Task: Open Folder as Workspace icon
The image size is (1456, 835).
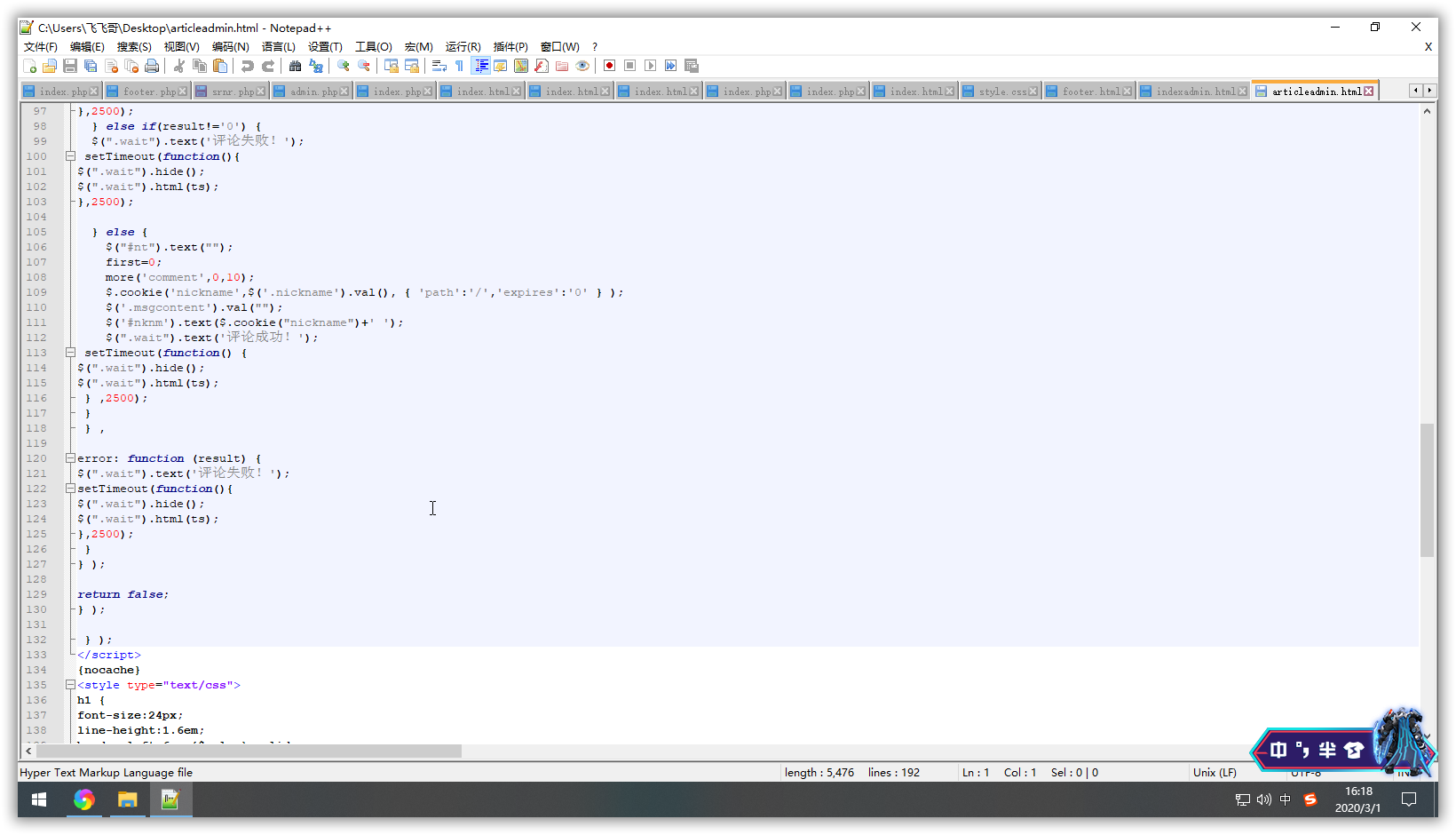Action: 562,66
